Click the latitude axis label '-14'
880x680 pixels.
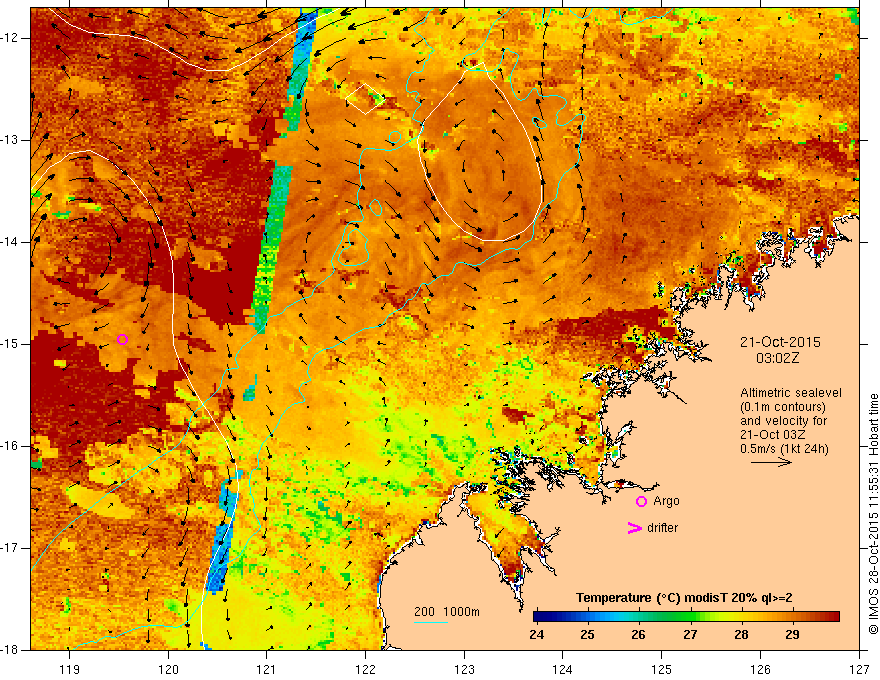pyautogui.click(x=10, y=242)
